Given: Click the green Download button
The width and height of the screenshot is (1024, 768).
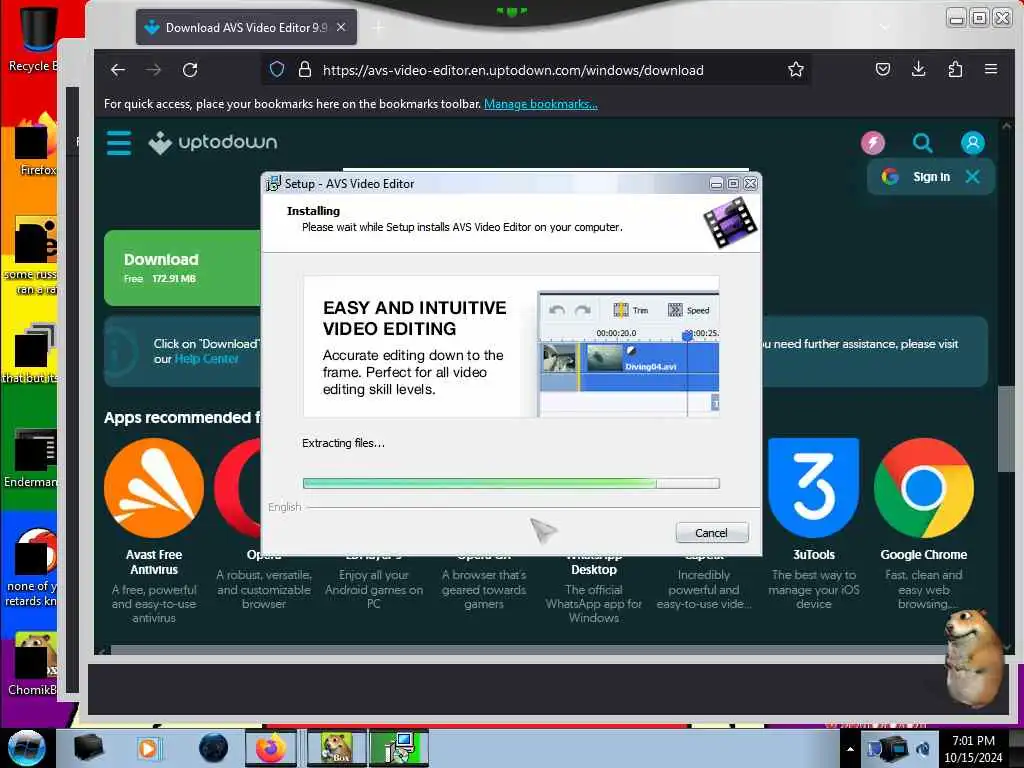Looking at the screenshot, I should click(x=182, y=268).
